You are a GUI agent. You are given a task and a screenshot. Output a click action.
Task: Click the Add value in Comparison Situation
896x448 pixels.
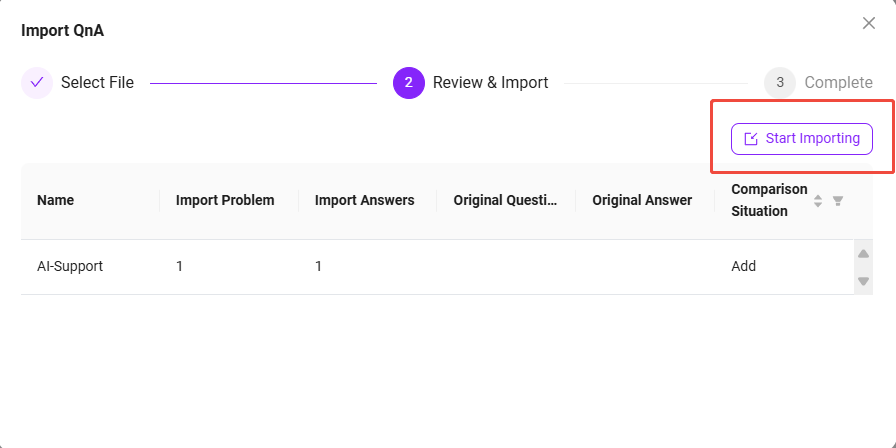pos(744,267)
